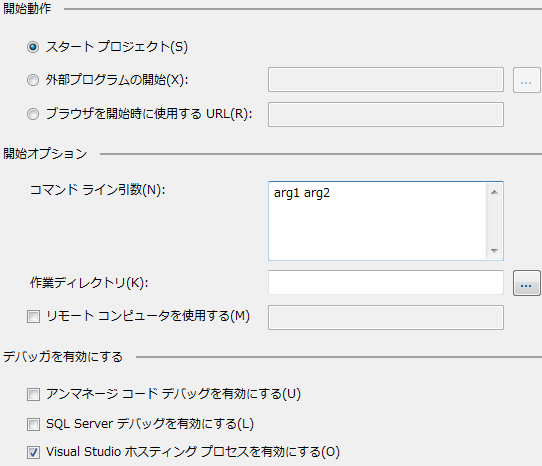The height and width of the screenshot is (466, 542).
Task: Click the scrollbar track in arguments box
Action: [x=494, y=221]
